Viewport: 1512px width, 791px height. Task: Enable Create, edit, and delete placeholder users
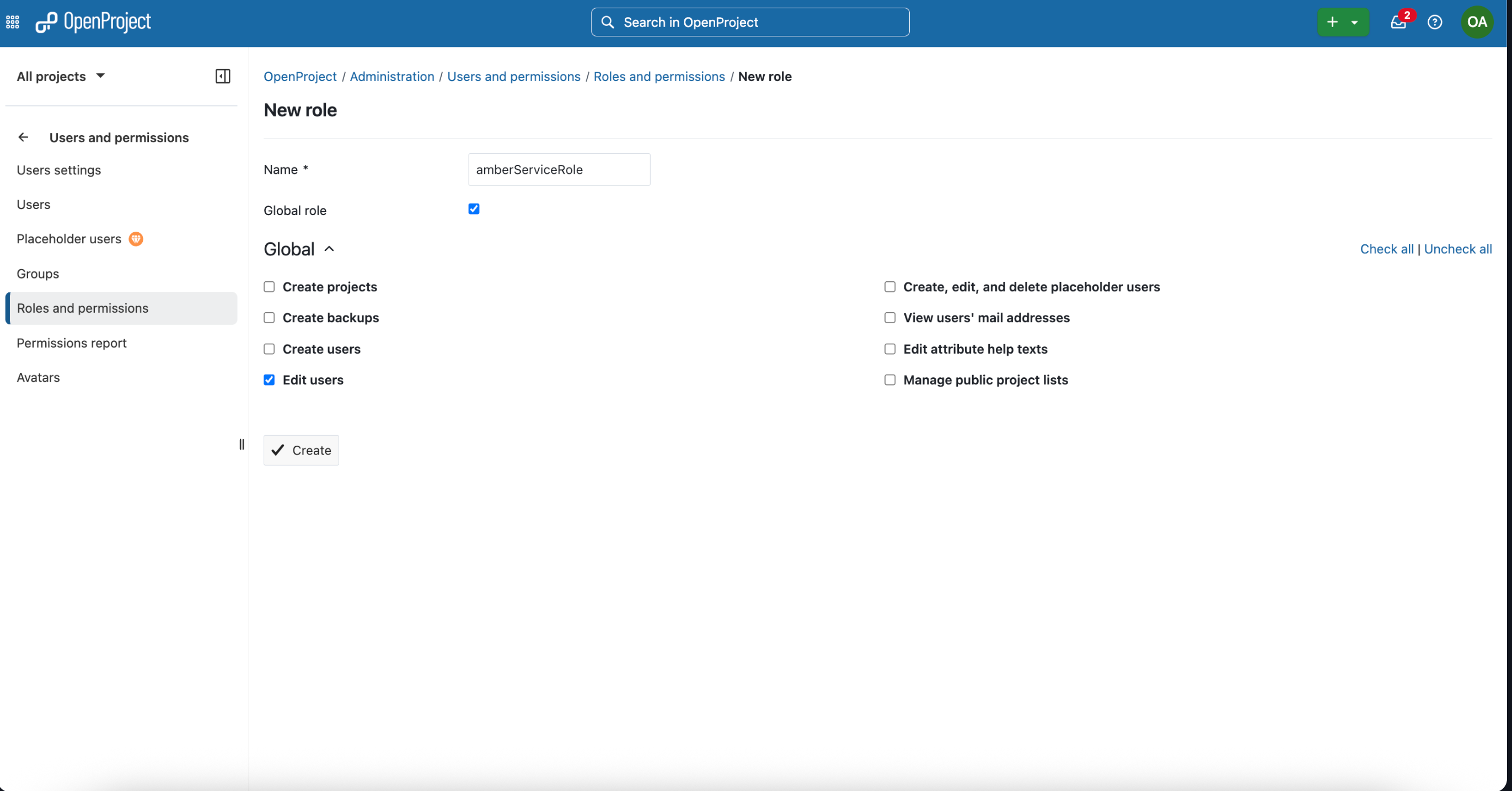890,287
